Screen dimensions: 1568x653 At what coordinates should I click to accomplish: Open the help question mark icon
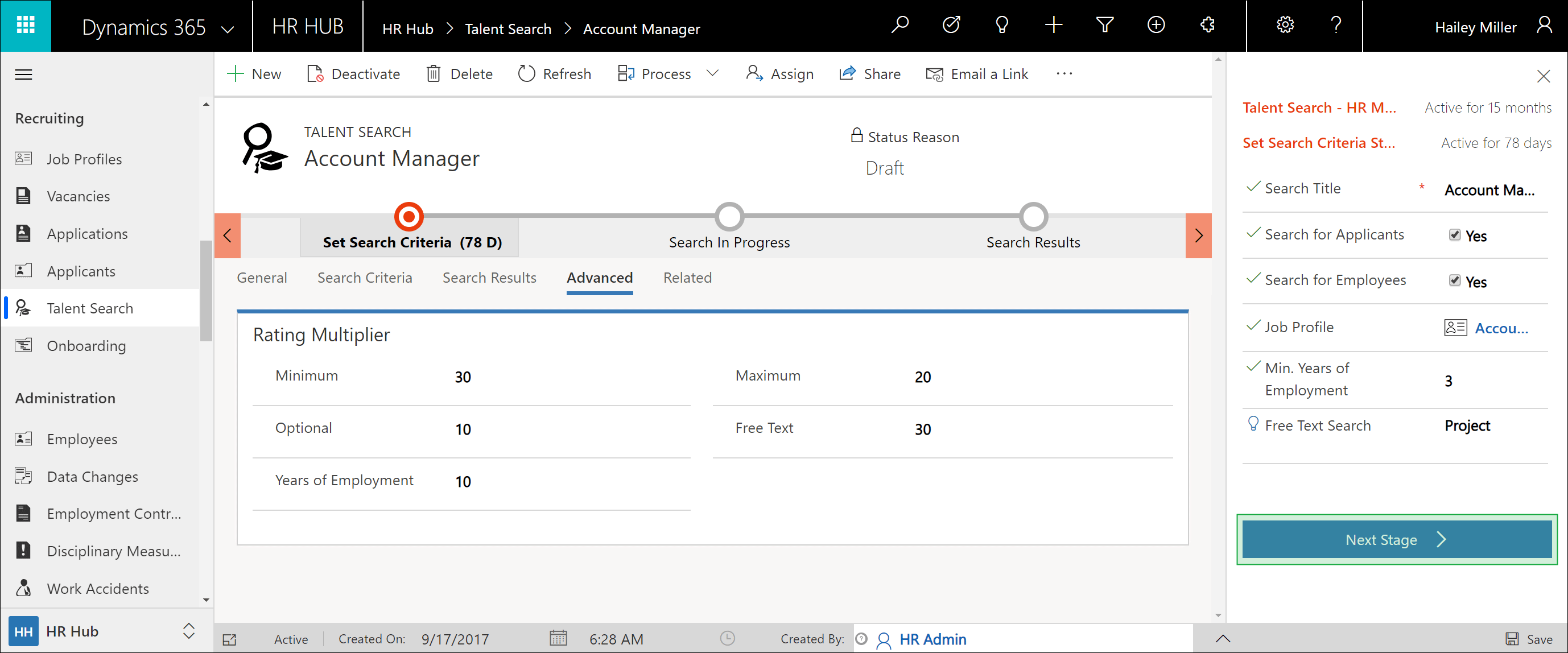[1336, 26]
